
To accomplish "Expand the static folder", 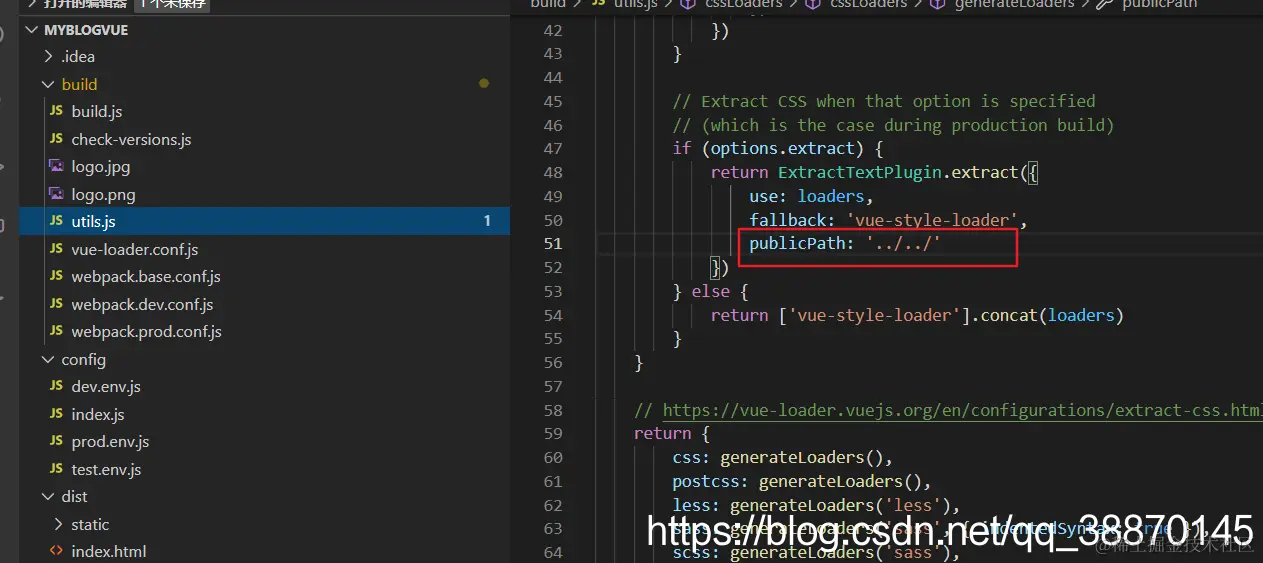I will click(58, 524).
